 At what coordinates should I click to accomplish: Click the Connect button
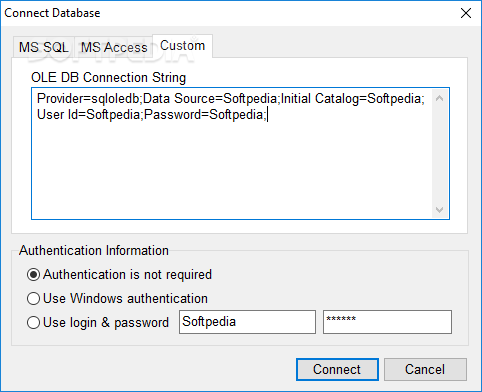coord(337,369)
